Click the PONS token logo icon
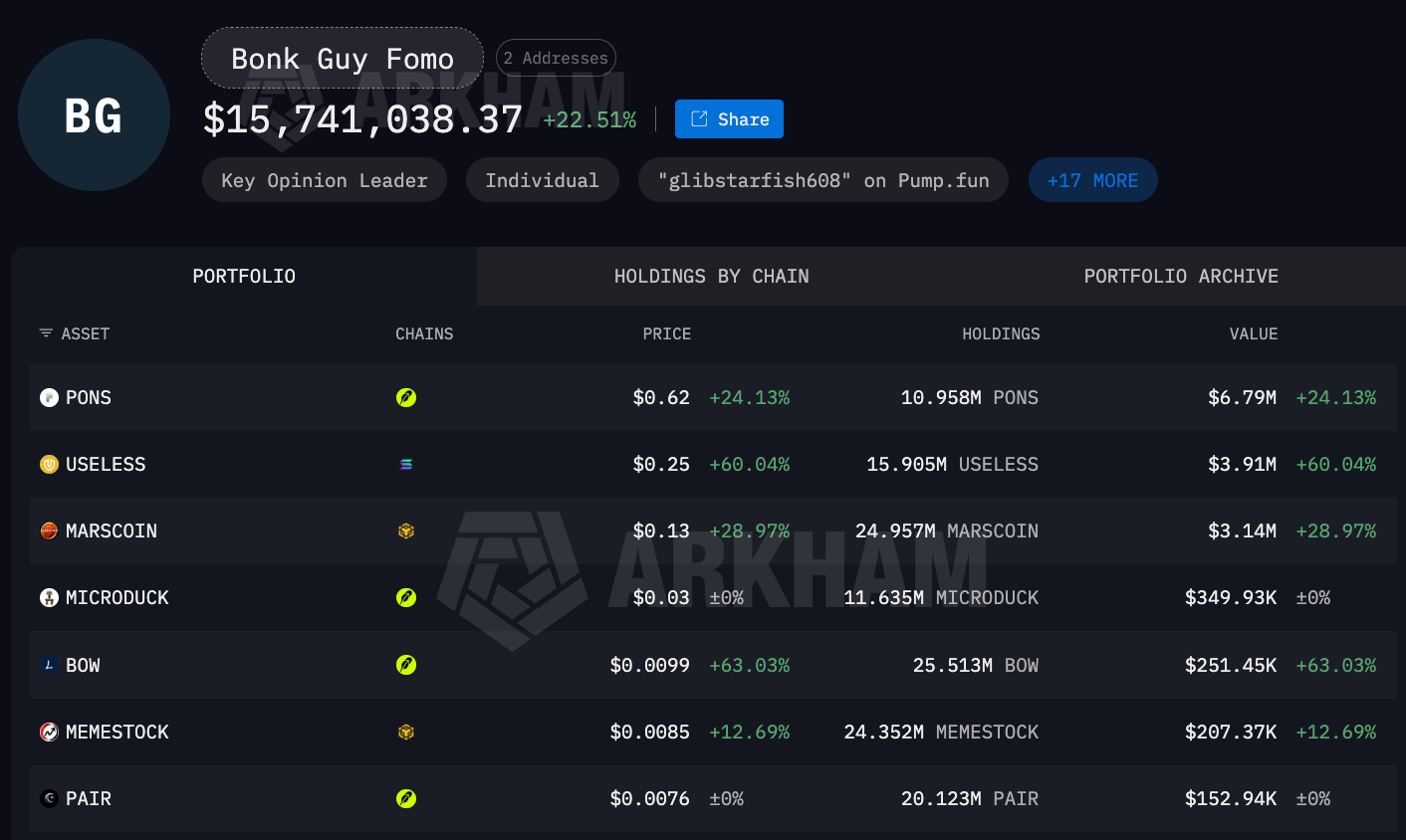The image size is (1406, 840). coord(49,397)
